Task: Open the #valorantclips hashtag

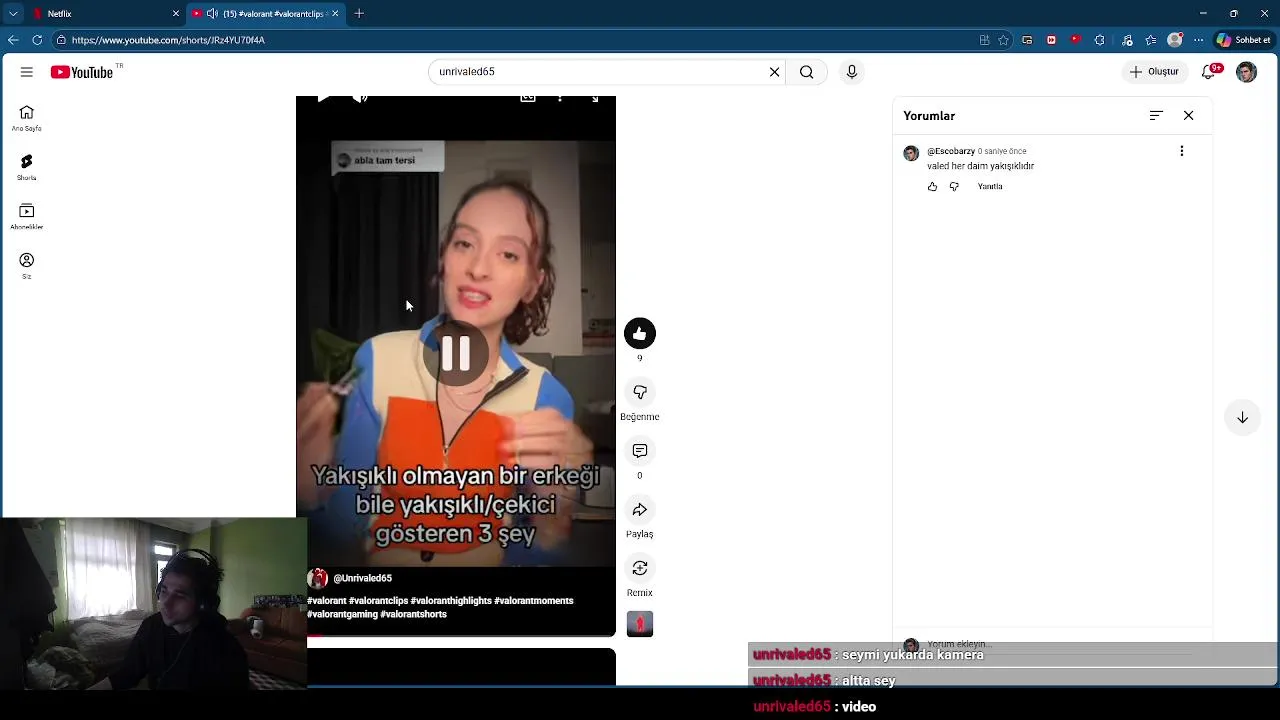Action: 378,601
